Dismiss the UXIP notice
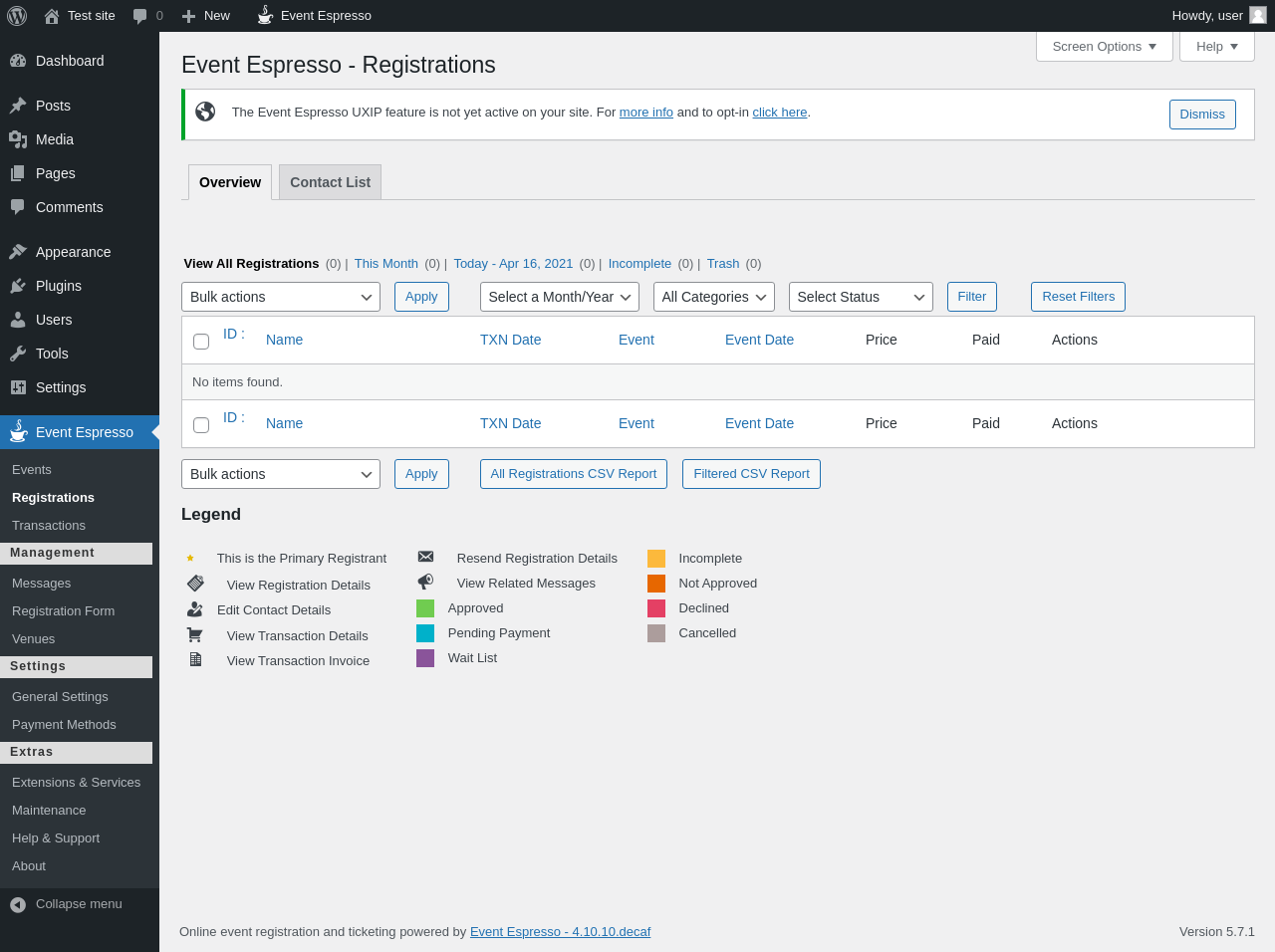The width and height of the screenshot is (1275, 952). tap(1201, 115)
